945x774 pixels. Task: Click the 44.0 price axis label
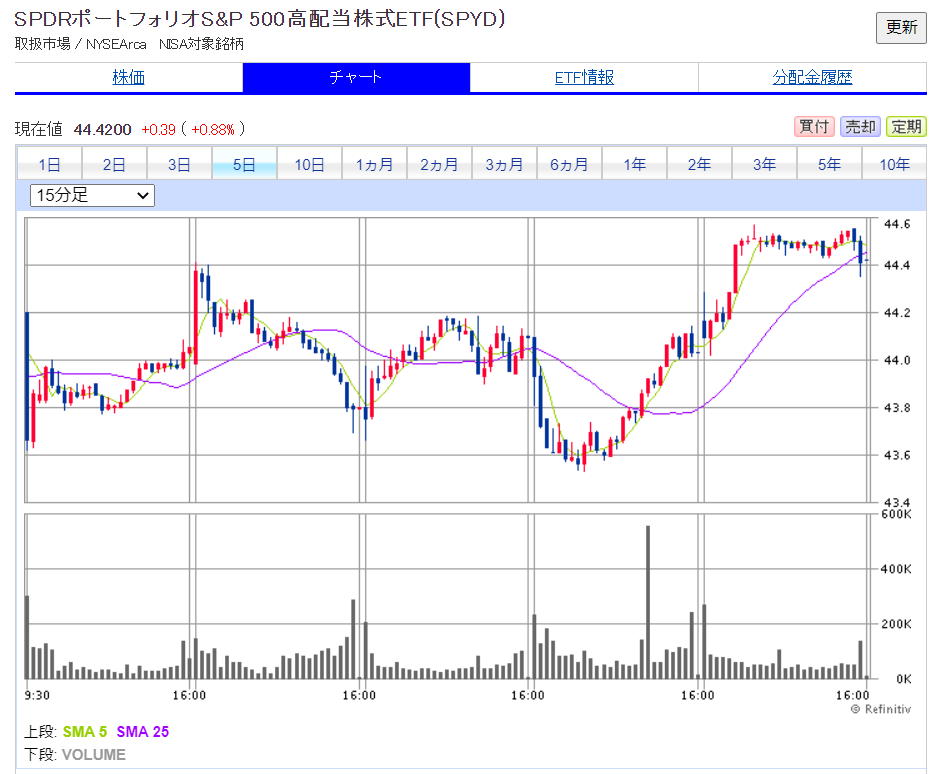pyautogui.click(x=897, y=360)
